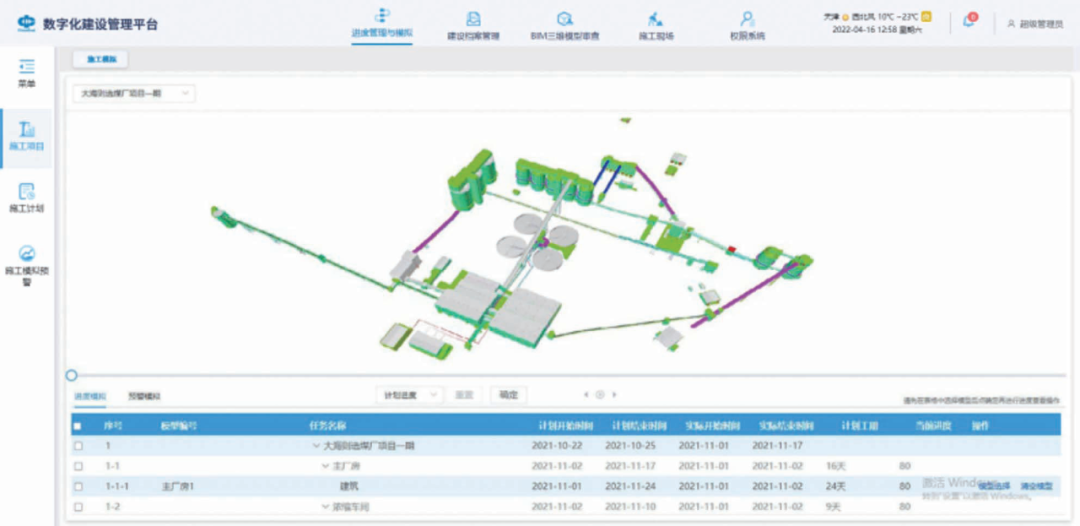Click the circular play control between arrows
This screenshot has height=526, width=1080.
click(600, 395)
